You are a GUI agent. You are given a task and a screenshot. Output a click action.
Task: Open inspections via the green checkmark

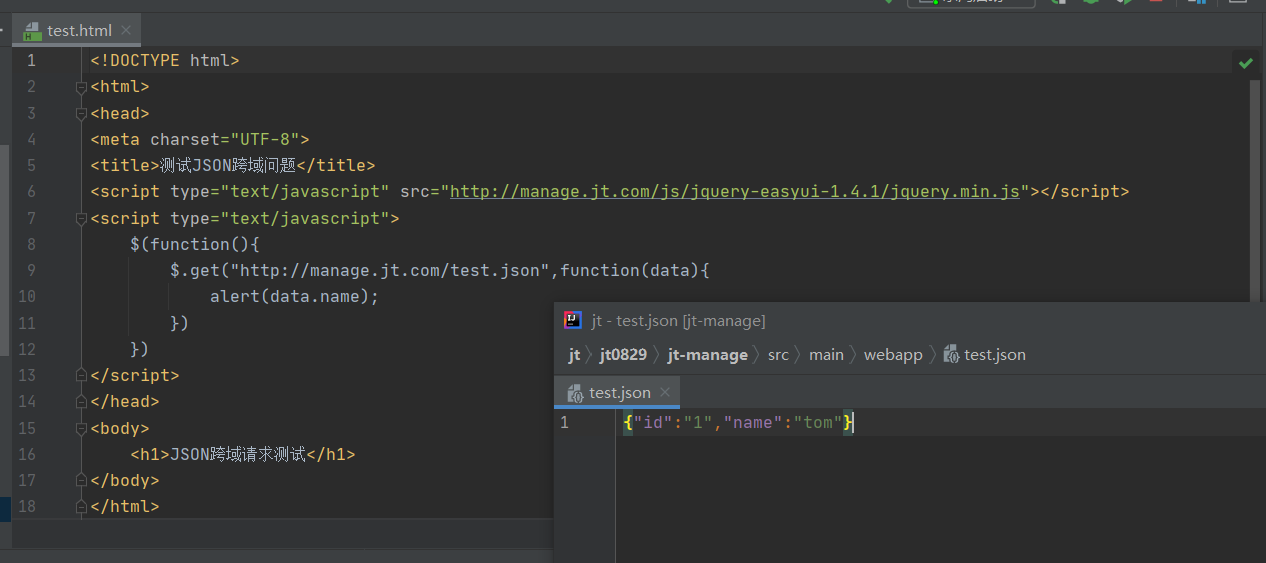pos(1245,63)
